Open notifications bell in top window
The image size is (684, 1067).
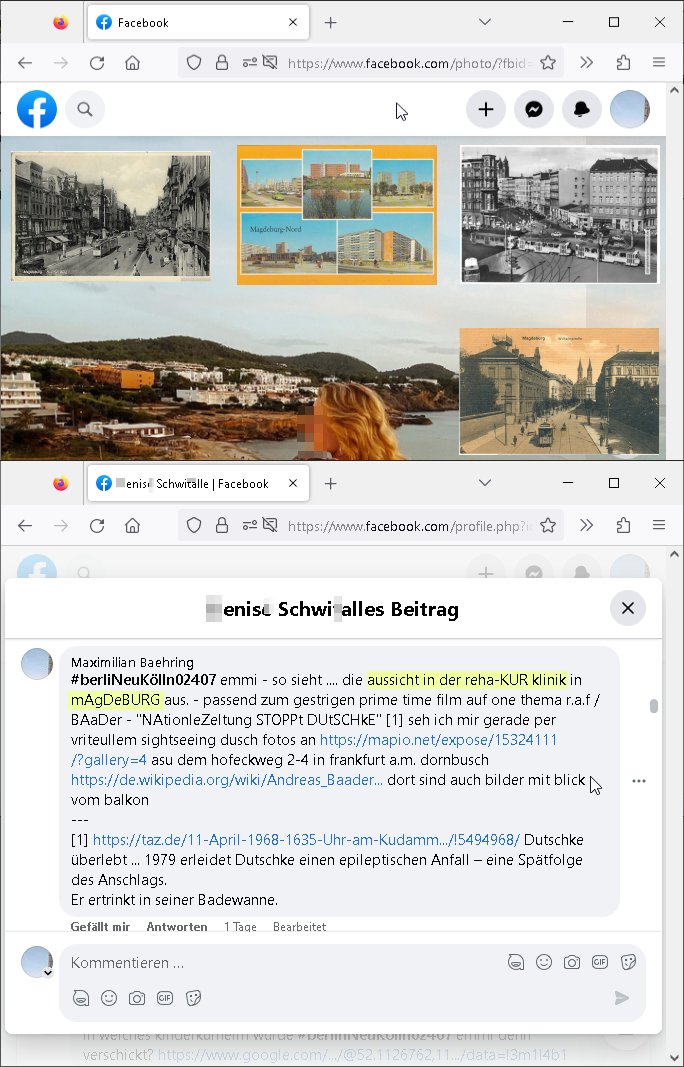[581, 109]
